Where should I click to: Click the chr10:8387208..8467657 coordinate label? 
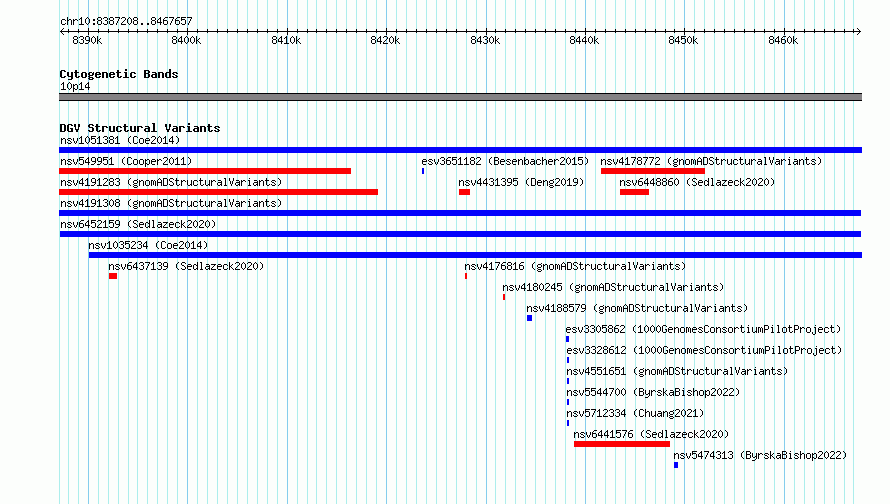click(x=126, y=21)
